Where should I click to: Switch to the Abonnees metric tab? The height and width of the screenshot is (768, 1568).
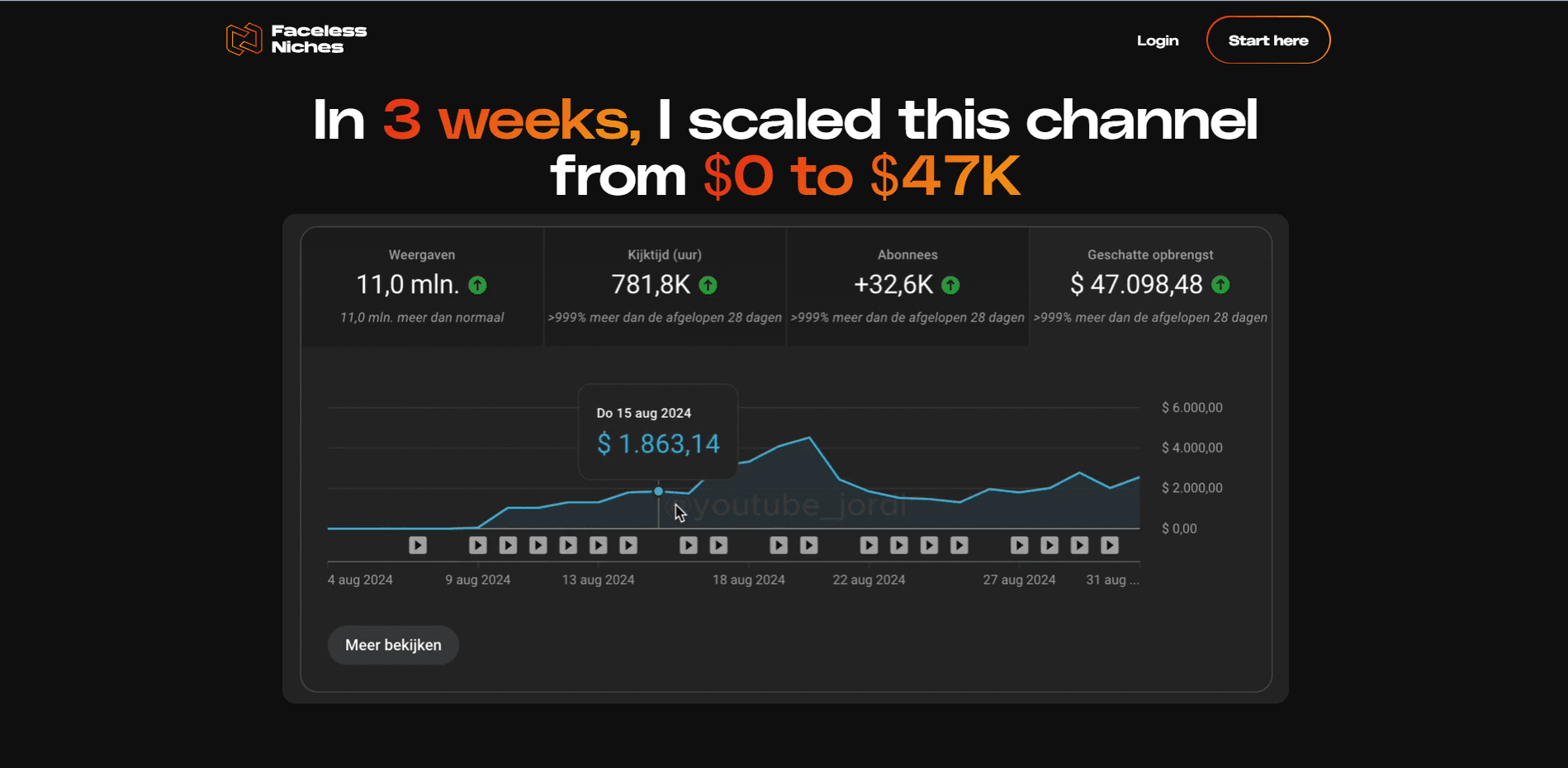coord(907,286)
